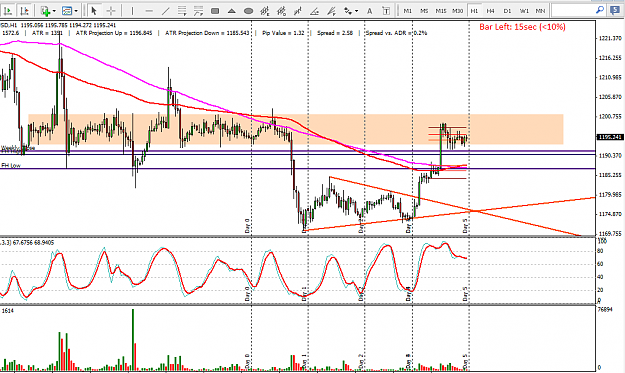Click the 'Bar Left: 15sec' red text
The image size is (625, 373).
click(x=522, y=27)
